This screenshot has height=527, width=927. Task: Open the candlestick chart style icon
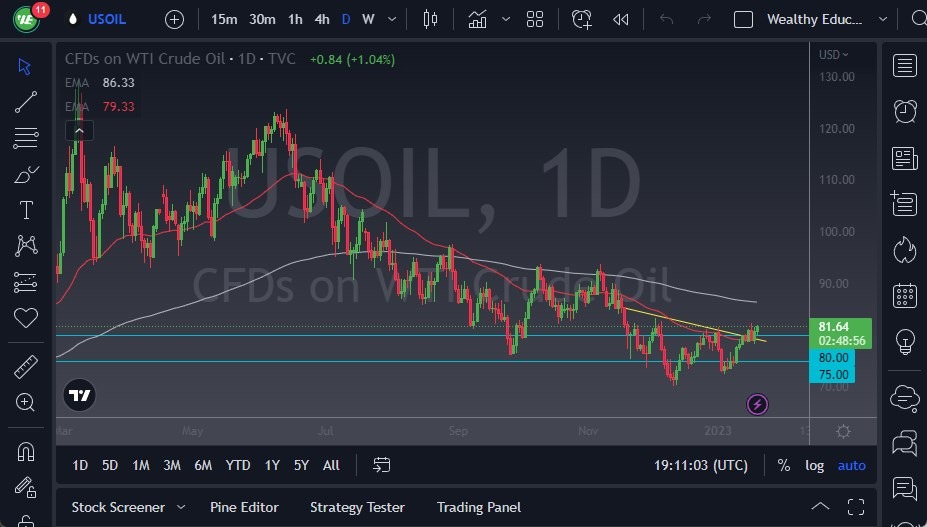(x=431, y=19)
